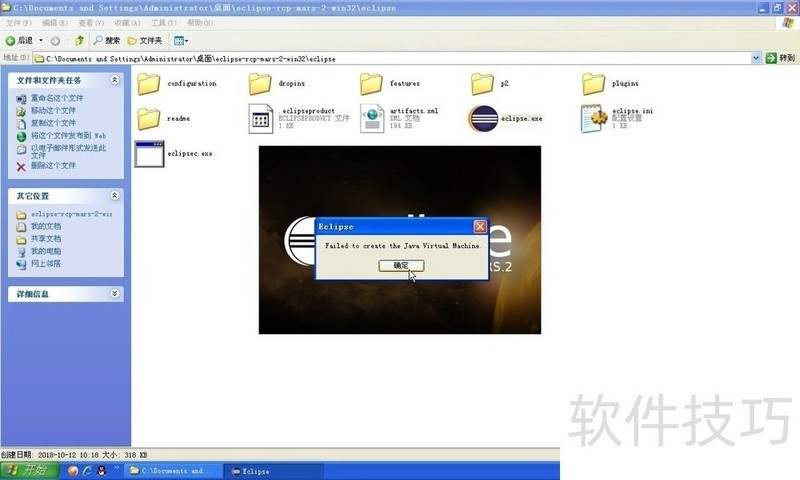Click the red delete X task icon
The width and height of the screenshot is (800, 480).
pos(21,167)
